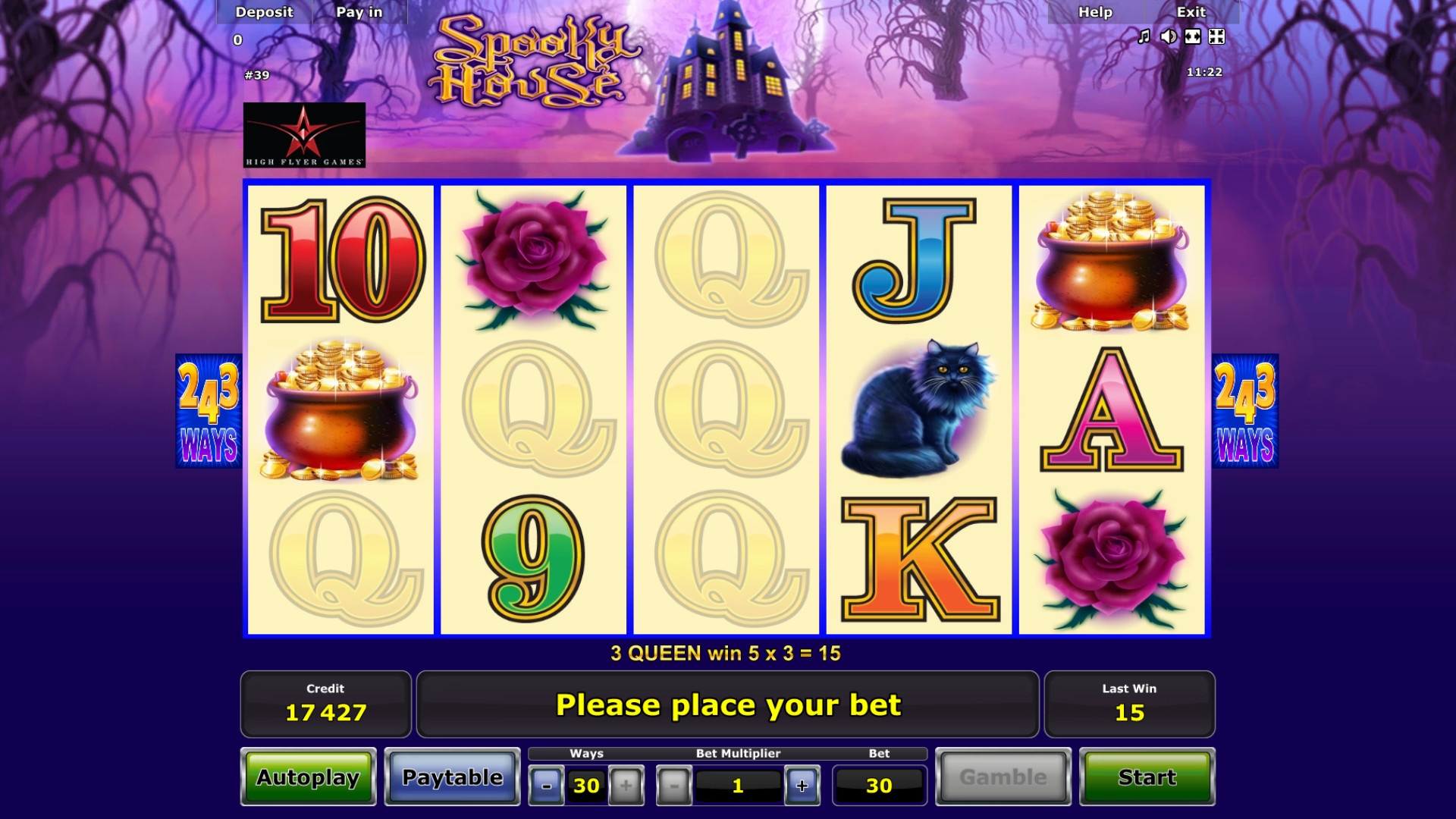Click the left 243 Ways badge
The height and width of the screenshot is (819, 1456).
209,411
